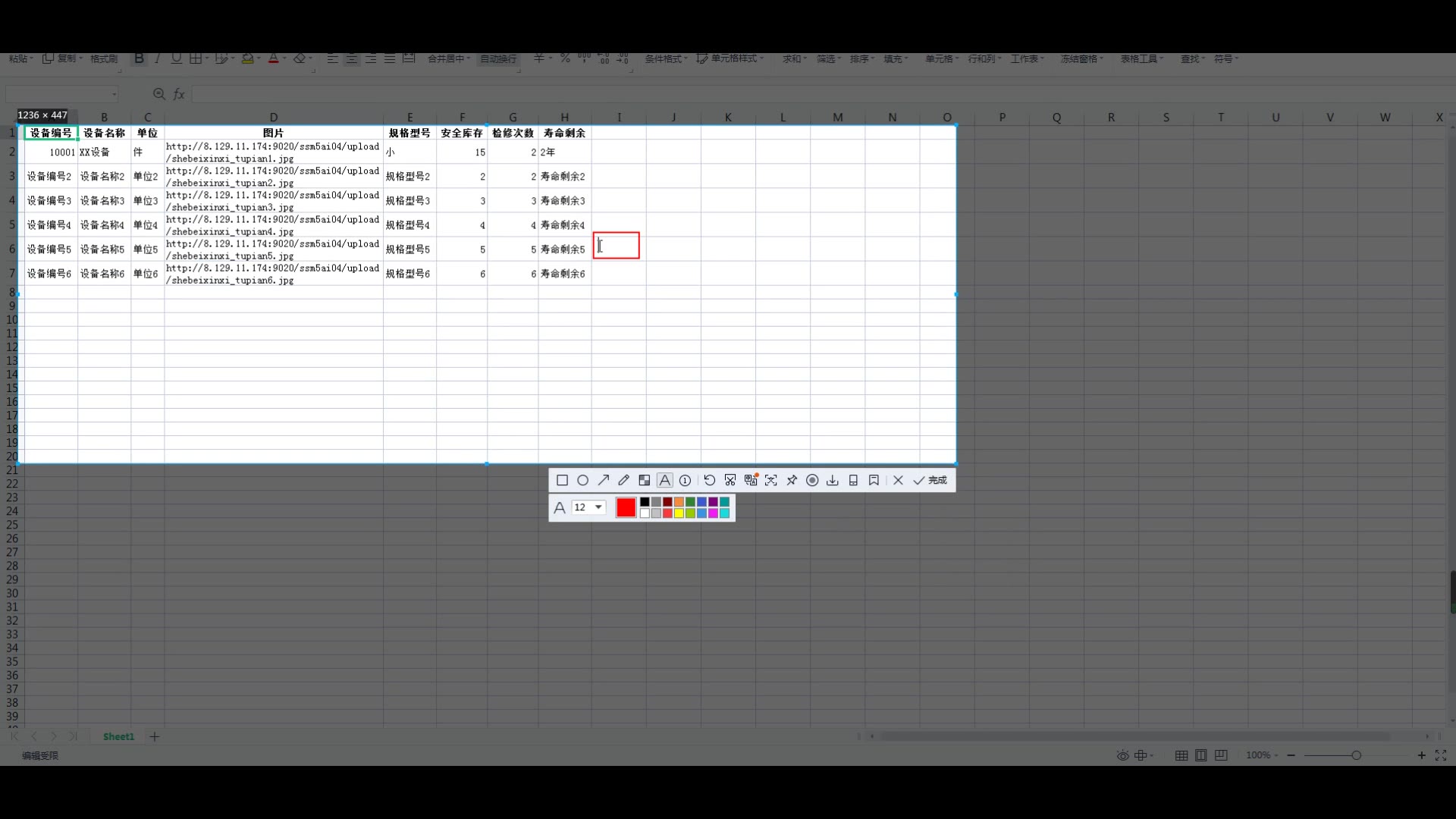
Task: Open the Sheet1 tab
Action: [x=118, y=736]
